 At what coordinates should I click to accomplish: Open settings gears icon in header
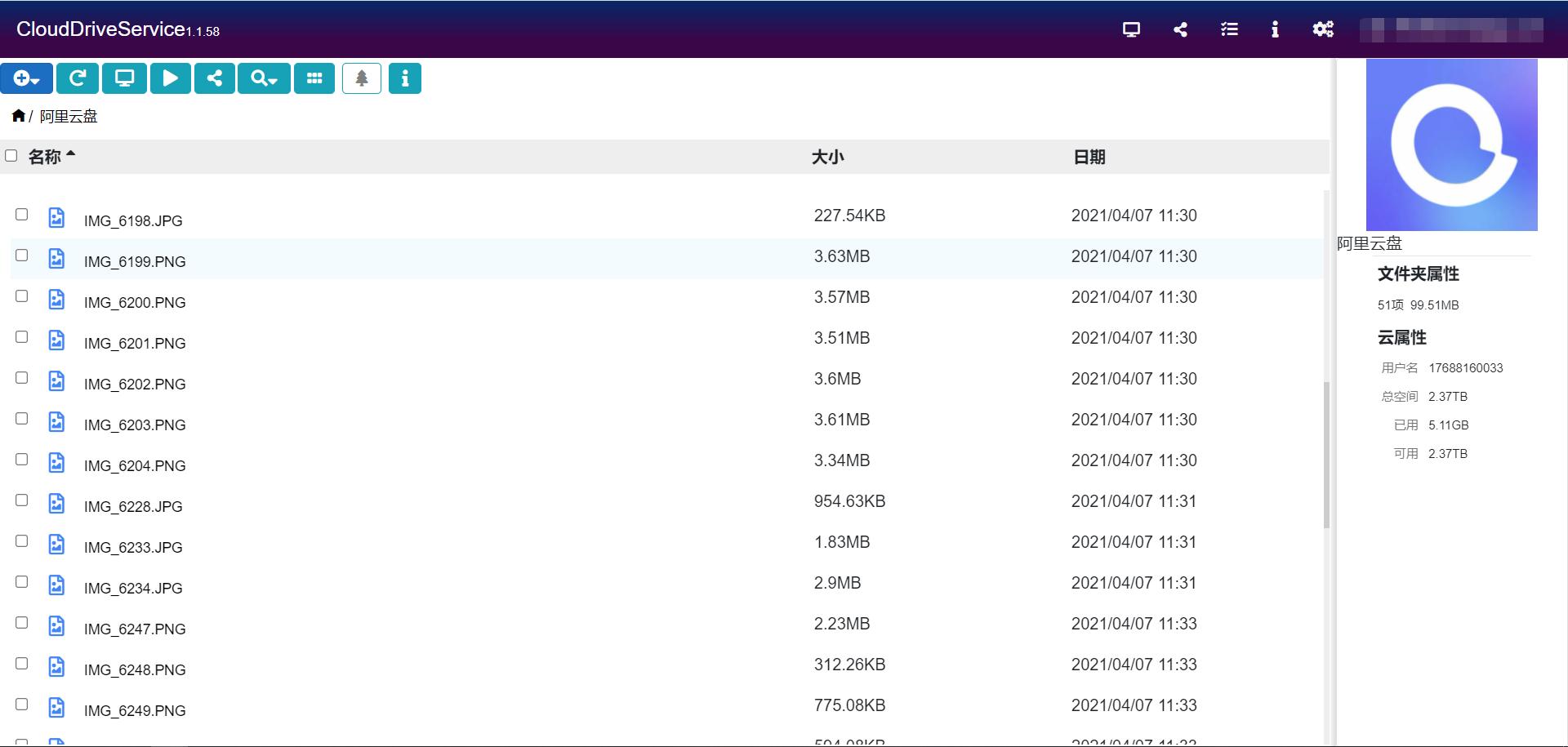(1323, 29)
